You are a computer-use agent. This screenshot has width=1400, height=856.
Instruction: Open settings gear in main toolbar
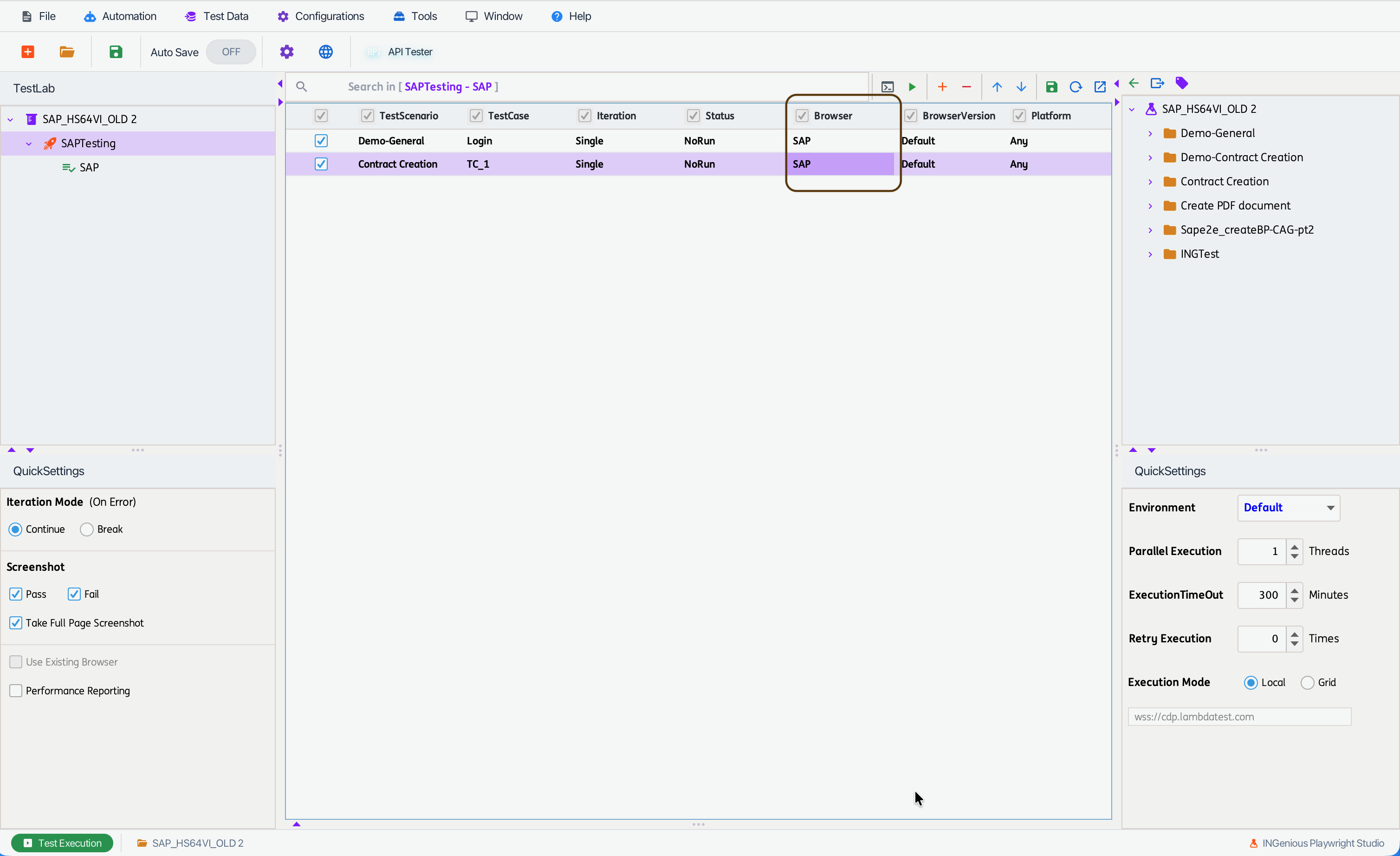tap(287, 52)
